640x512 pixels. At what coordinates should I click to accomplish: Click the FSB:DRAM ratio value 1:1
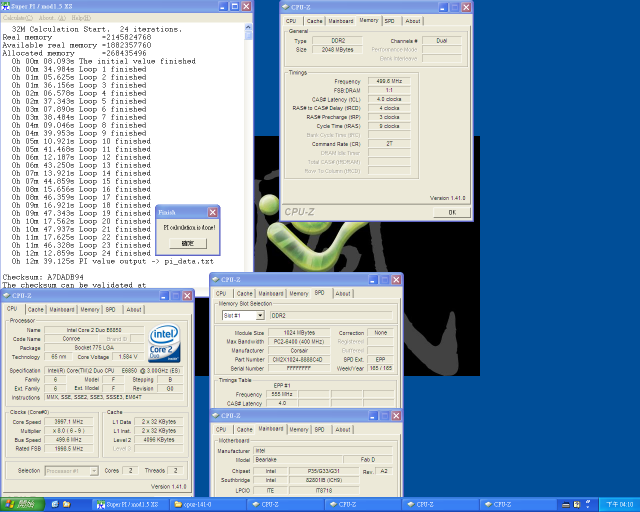coord(389,90)
